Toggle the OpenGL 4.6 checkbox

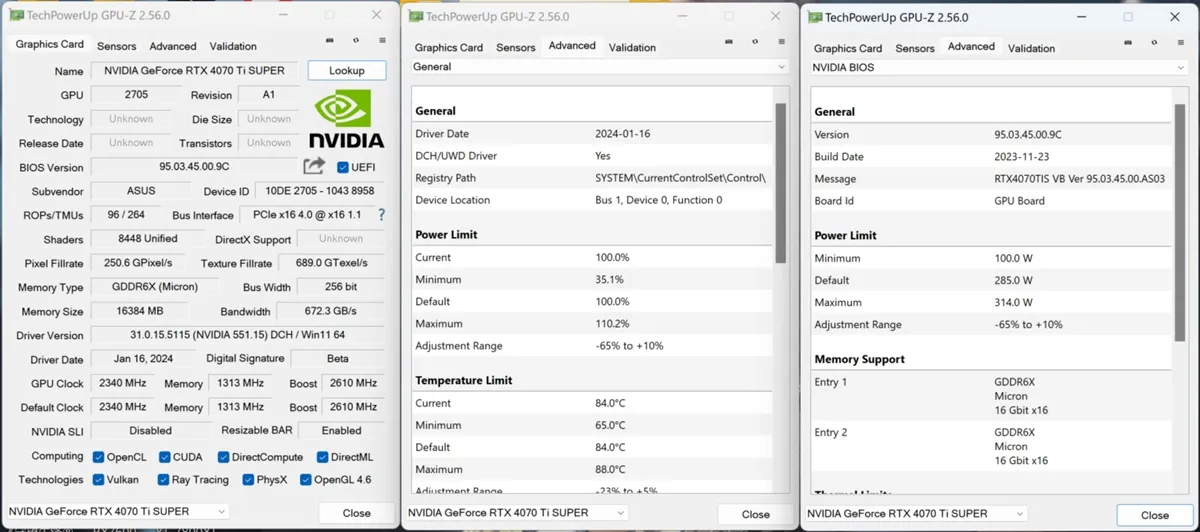click(x=304, y=480)
